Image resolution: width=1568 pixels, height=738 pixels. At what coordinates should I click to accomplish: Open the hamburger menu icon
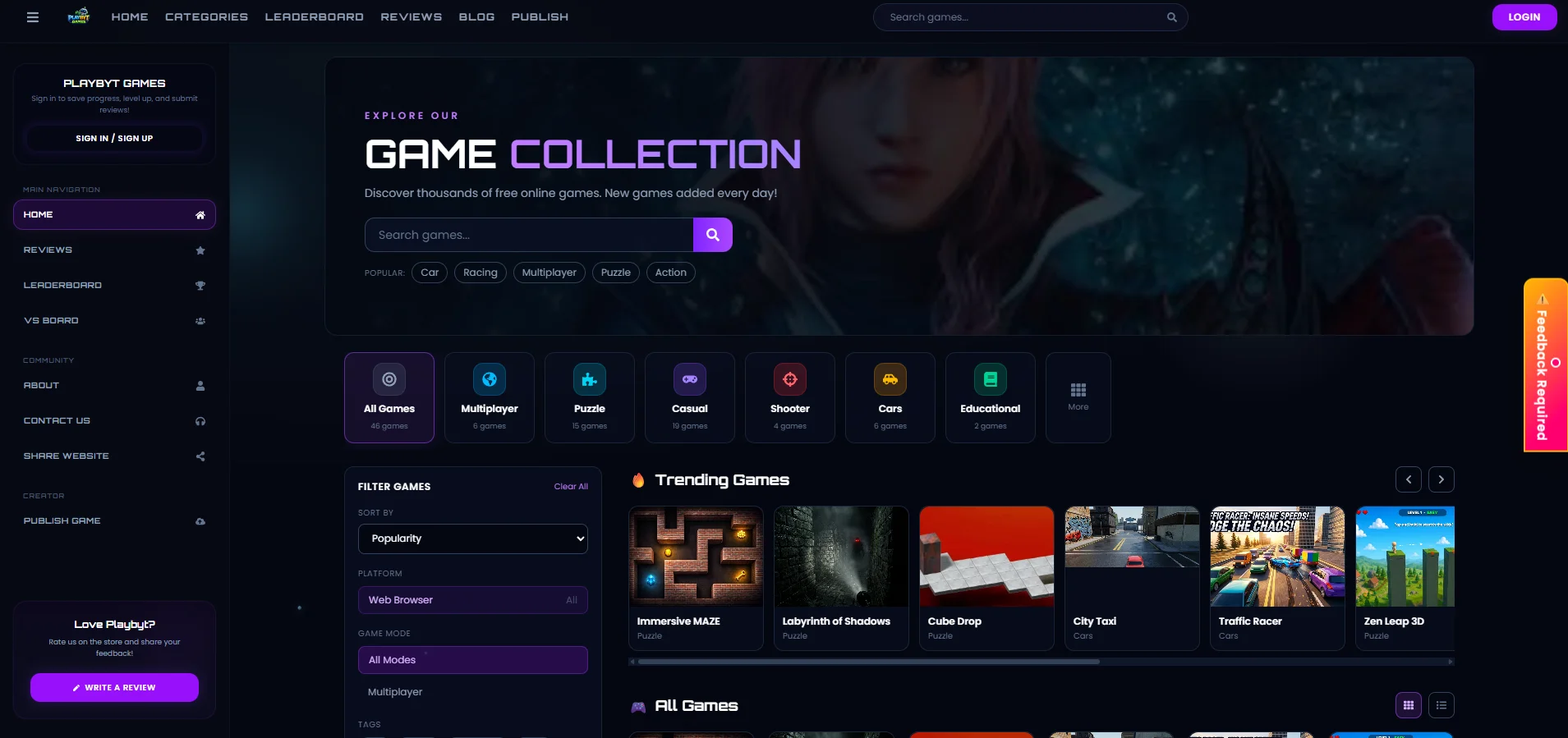(x=33, y=17)
